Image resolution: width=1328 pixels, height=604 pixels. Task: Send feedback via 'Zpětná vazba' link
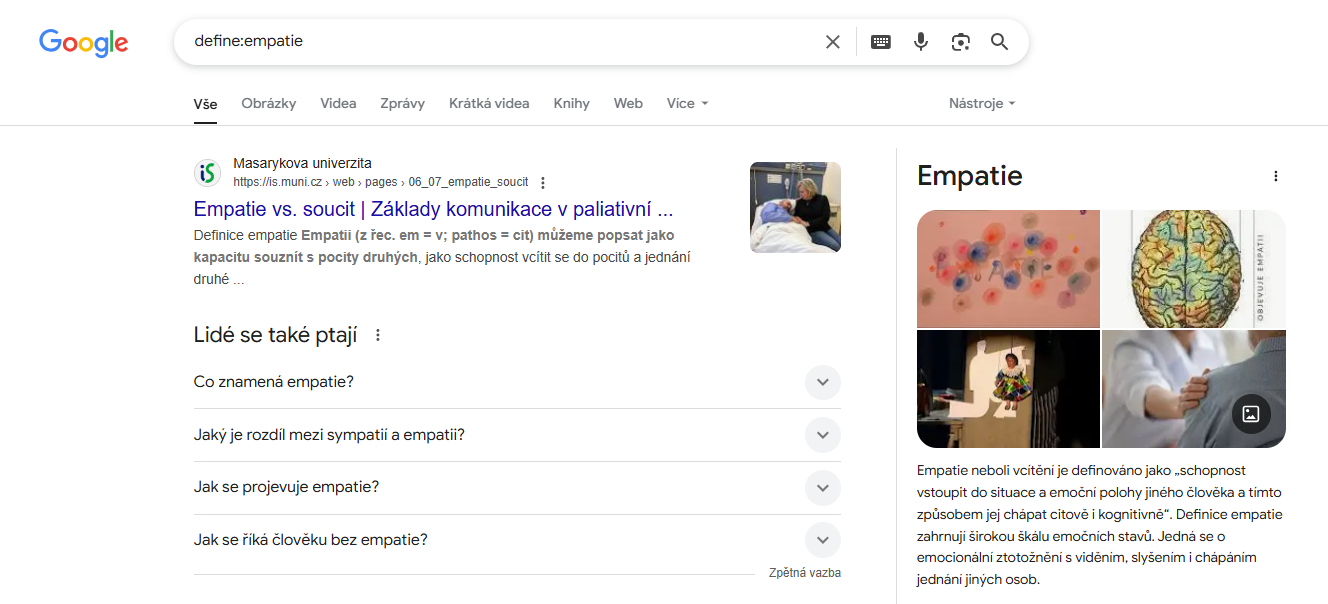tap(804, 572)
